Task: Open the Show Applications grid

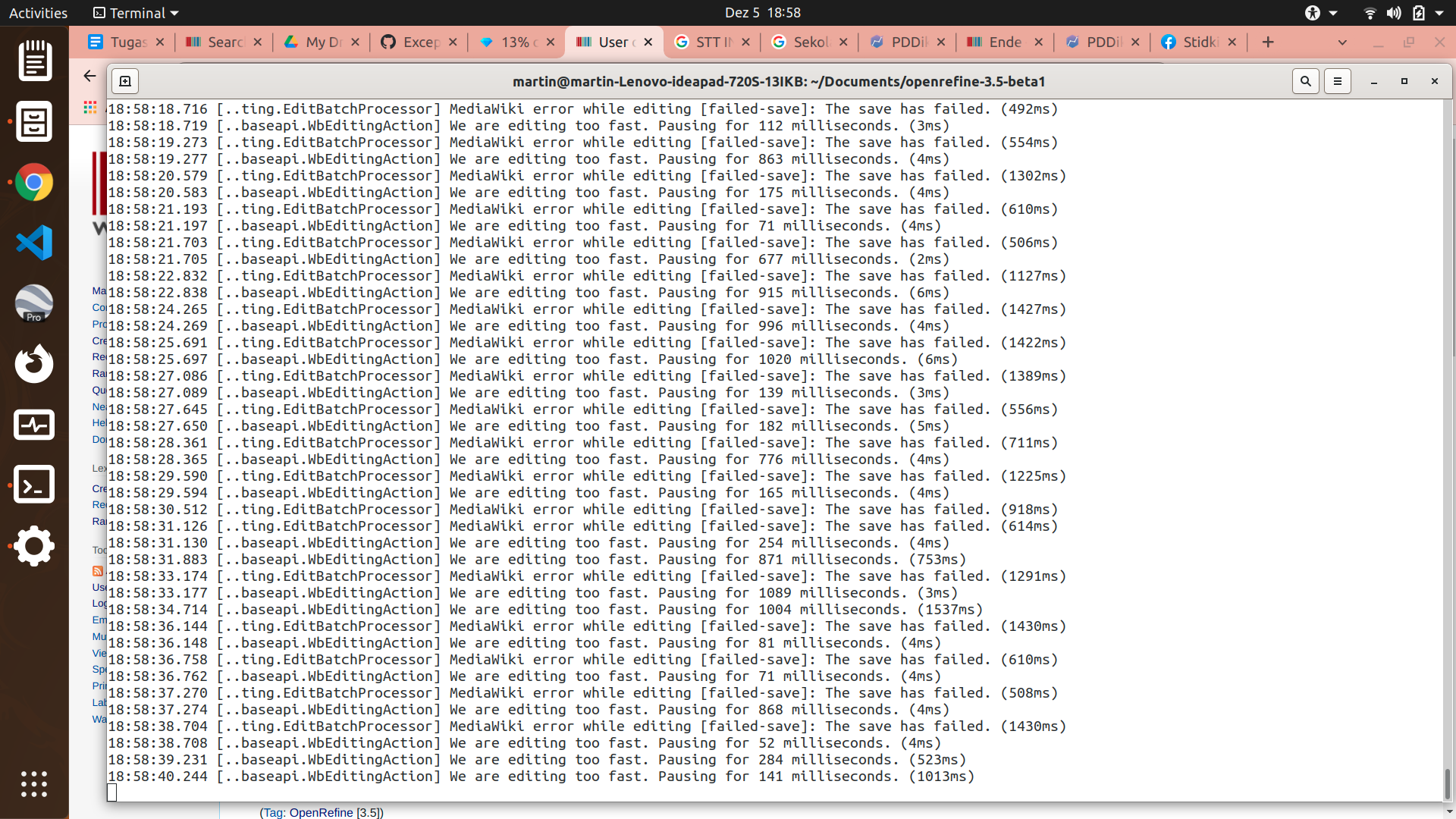Action: pos(34,784)
